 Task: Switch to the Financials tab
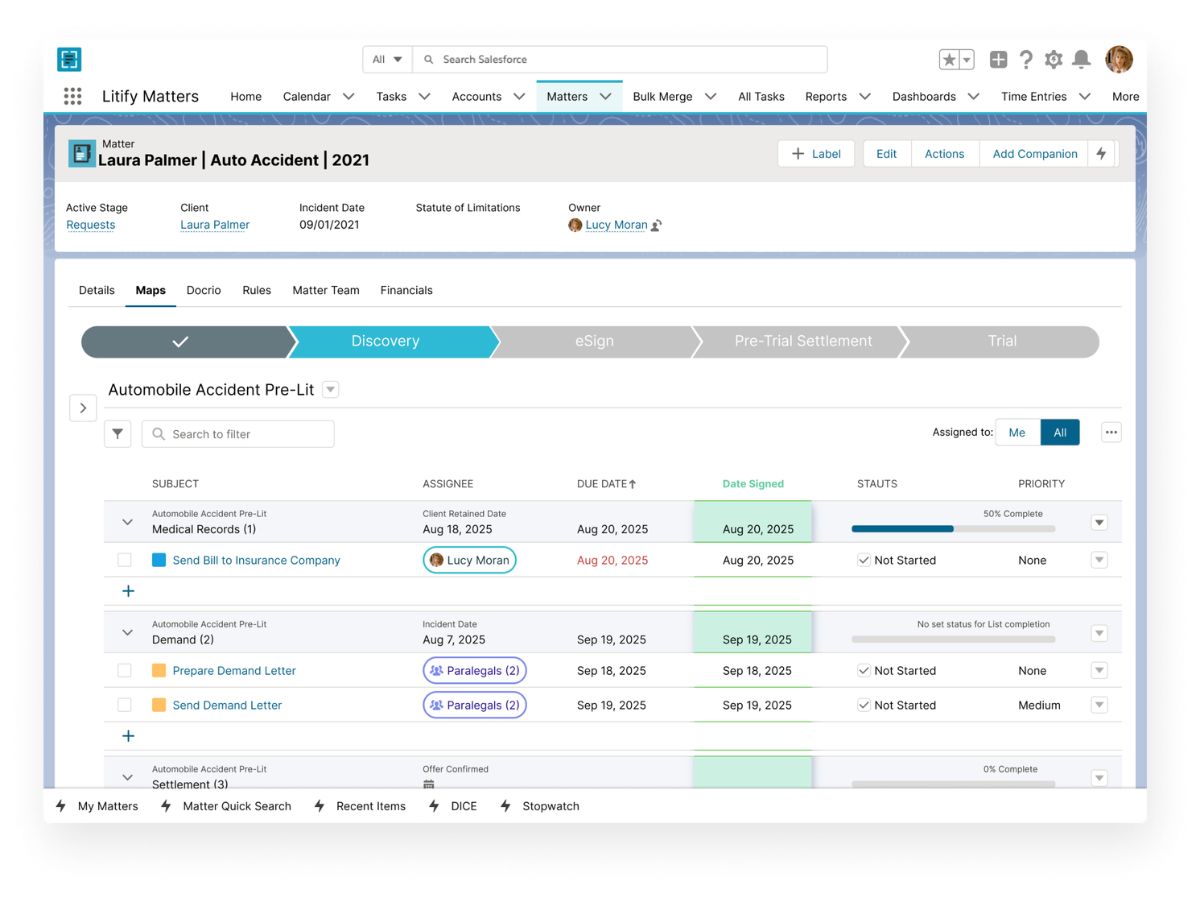(x=406, y=290)
